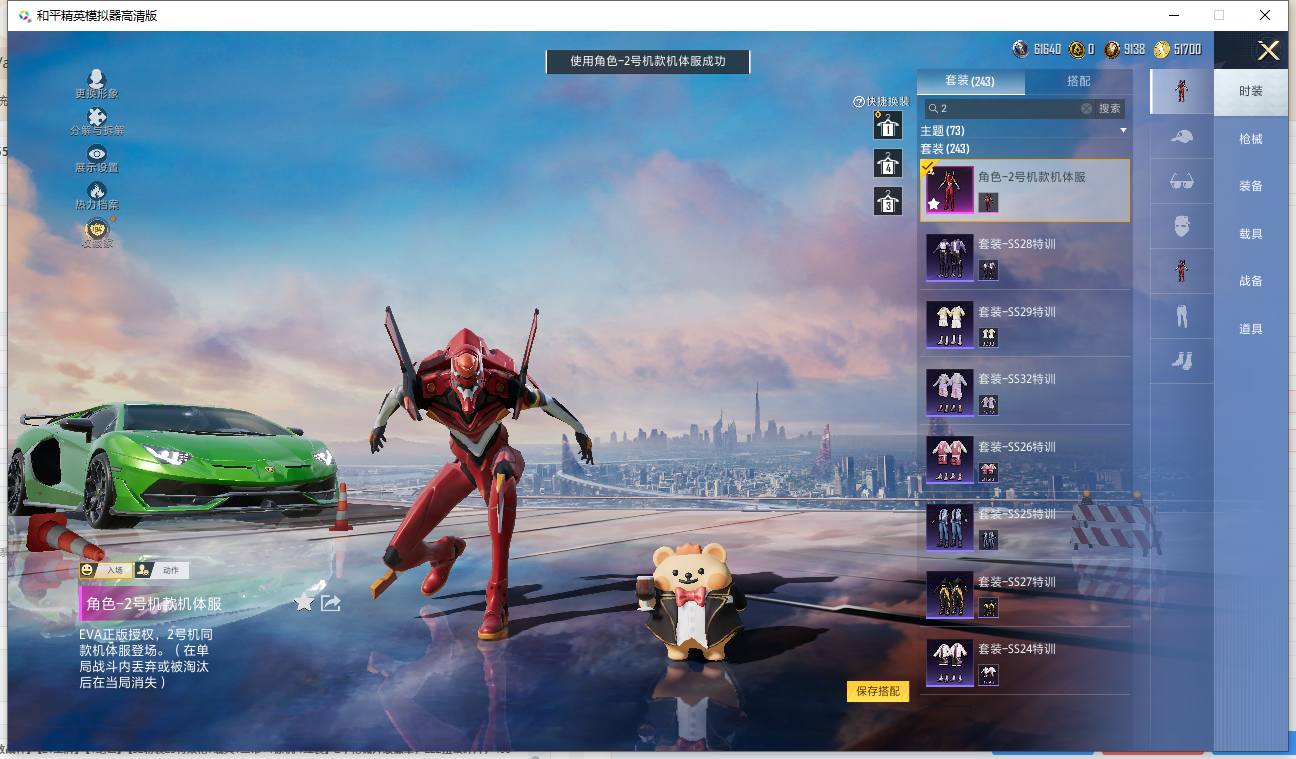Click the small set icon under 套装-SS27特训
The width and height of the screenshot is (1296, 759).
[x=988, y=607]
